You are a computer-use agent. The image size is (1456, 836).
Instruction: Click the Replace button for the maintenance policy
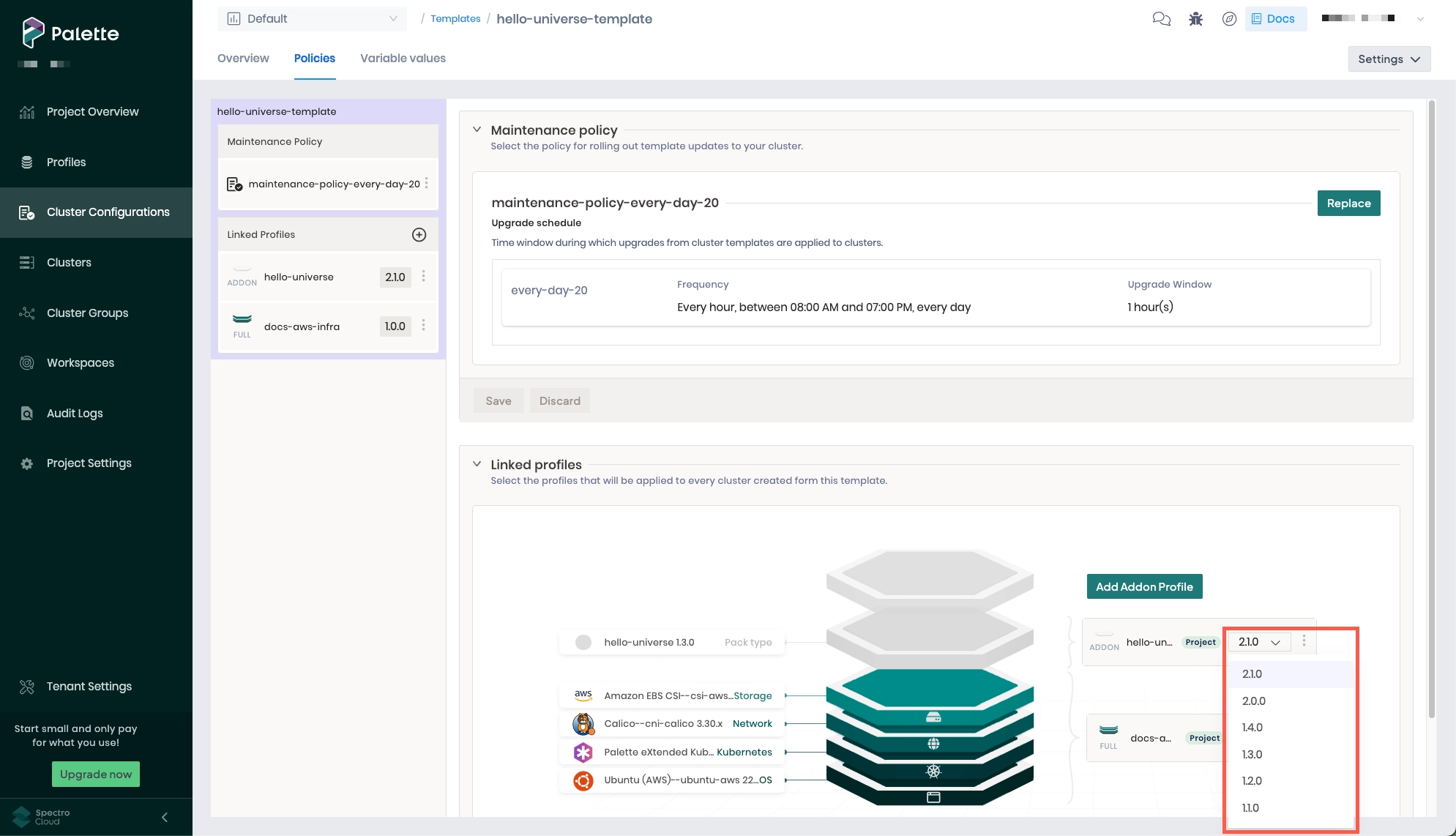[x=1348, y=203]
